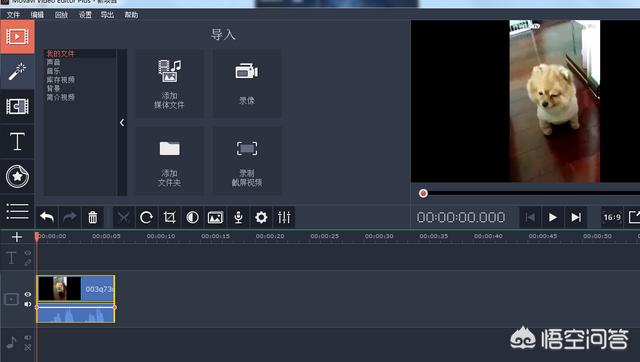This screenshot has width=640, height=362.
Task: Open the 导出 menu
Action: point(107,15)
